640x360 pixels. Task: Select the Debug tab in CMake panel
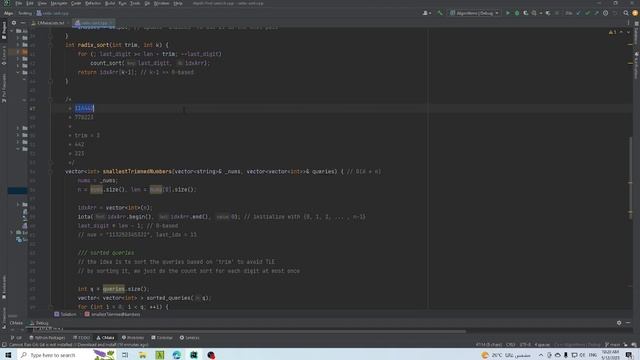pos(39,323)
